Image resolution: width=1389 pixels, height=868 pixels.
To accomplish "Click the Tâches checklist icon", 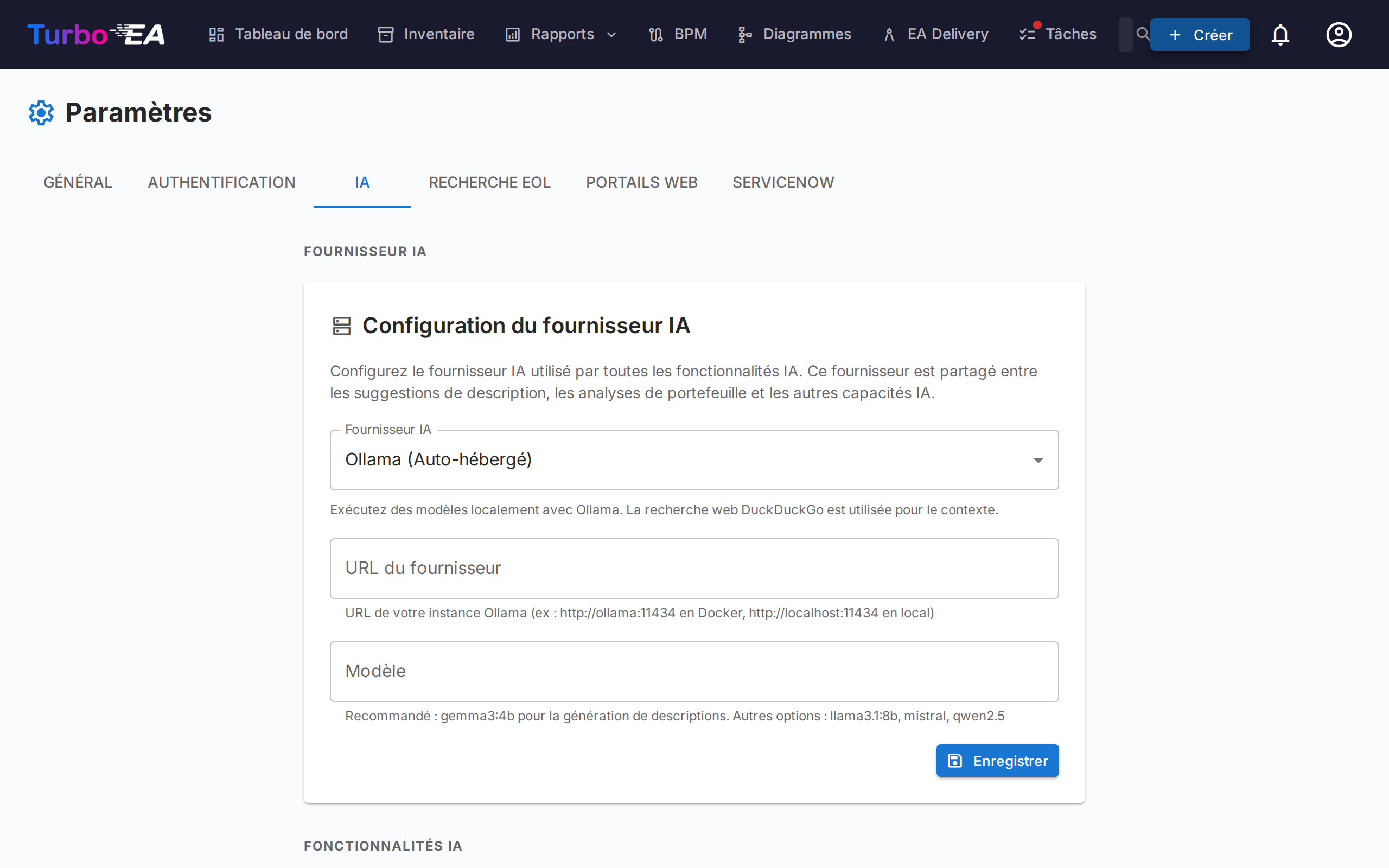I will point(1028,34).
